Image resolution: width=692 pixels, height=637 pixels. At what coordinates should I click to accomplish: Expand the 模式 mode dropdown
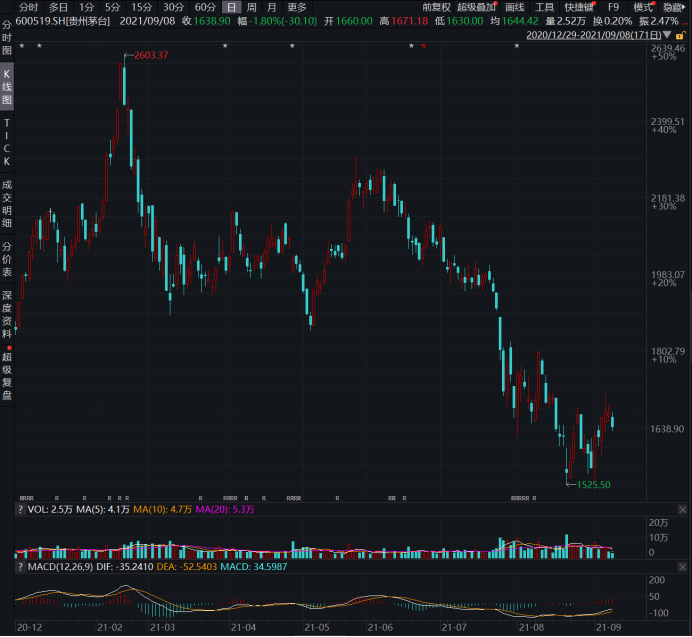tap(645, 7)
